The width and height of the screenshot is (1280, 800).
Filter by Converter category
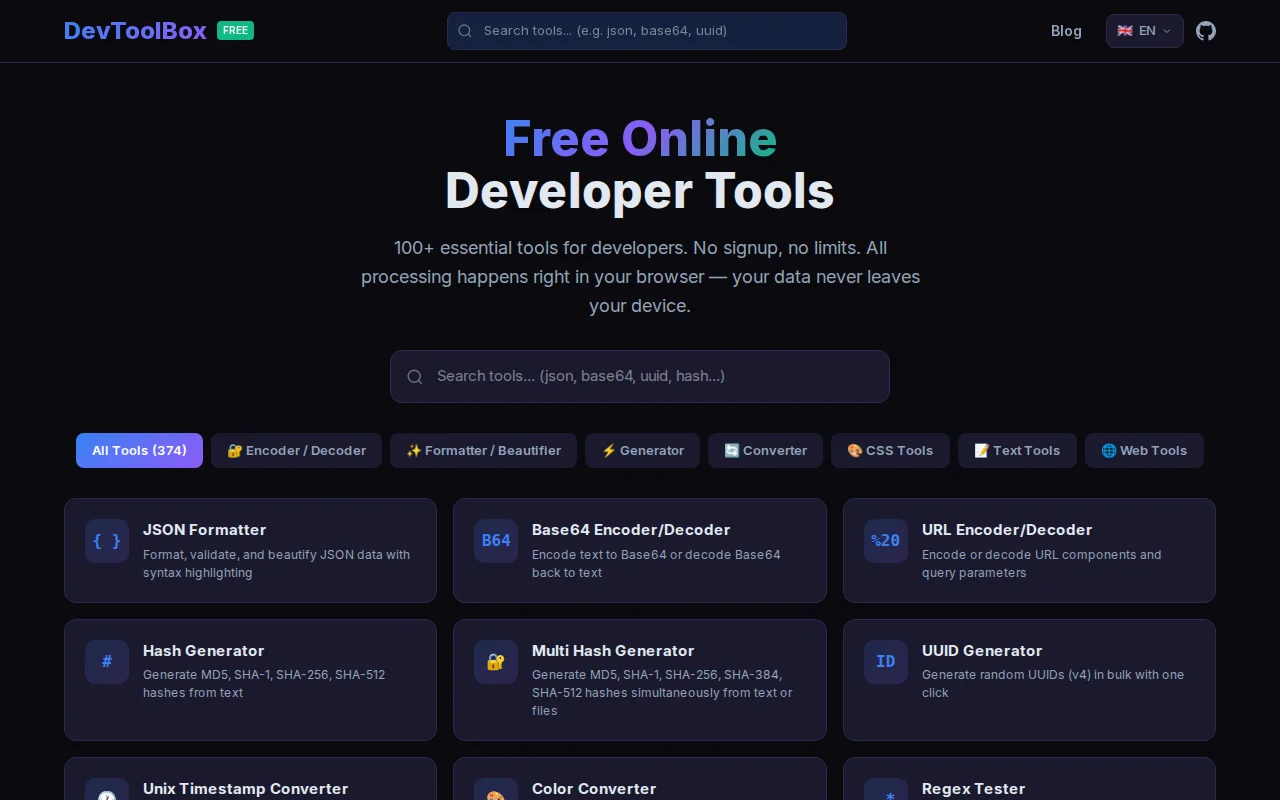765,451
